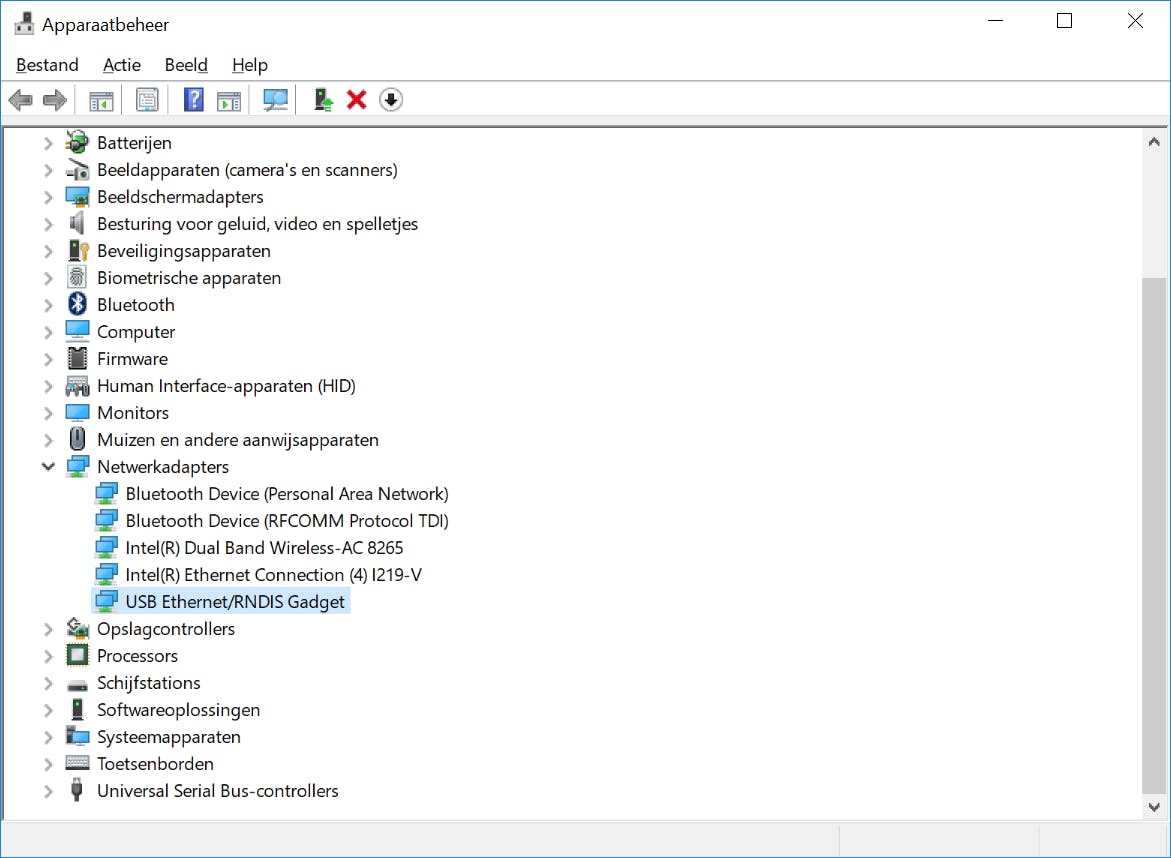Expand the Human Interface-apparaten (HID) chevron
Viewport: 1171px width, 858px height.
[x=48, y=386]
